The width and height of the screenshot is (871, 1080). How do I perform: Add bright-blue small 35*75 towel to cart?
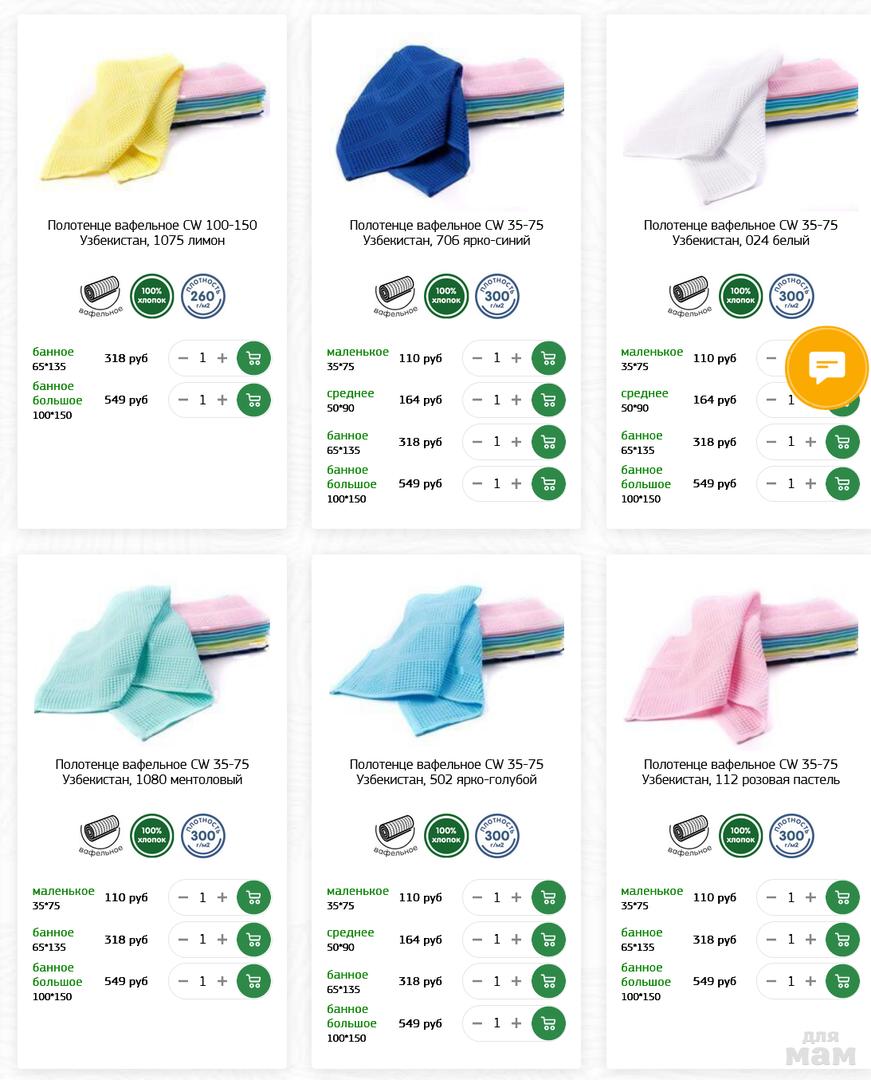pyautogui.click(x=548, y=358)
